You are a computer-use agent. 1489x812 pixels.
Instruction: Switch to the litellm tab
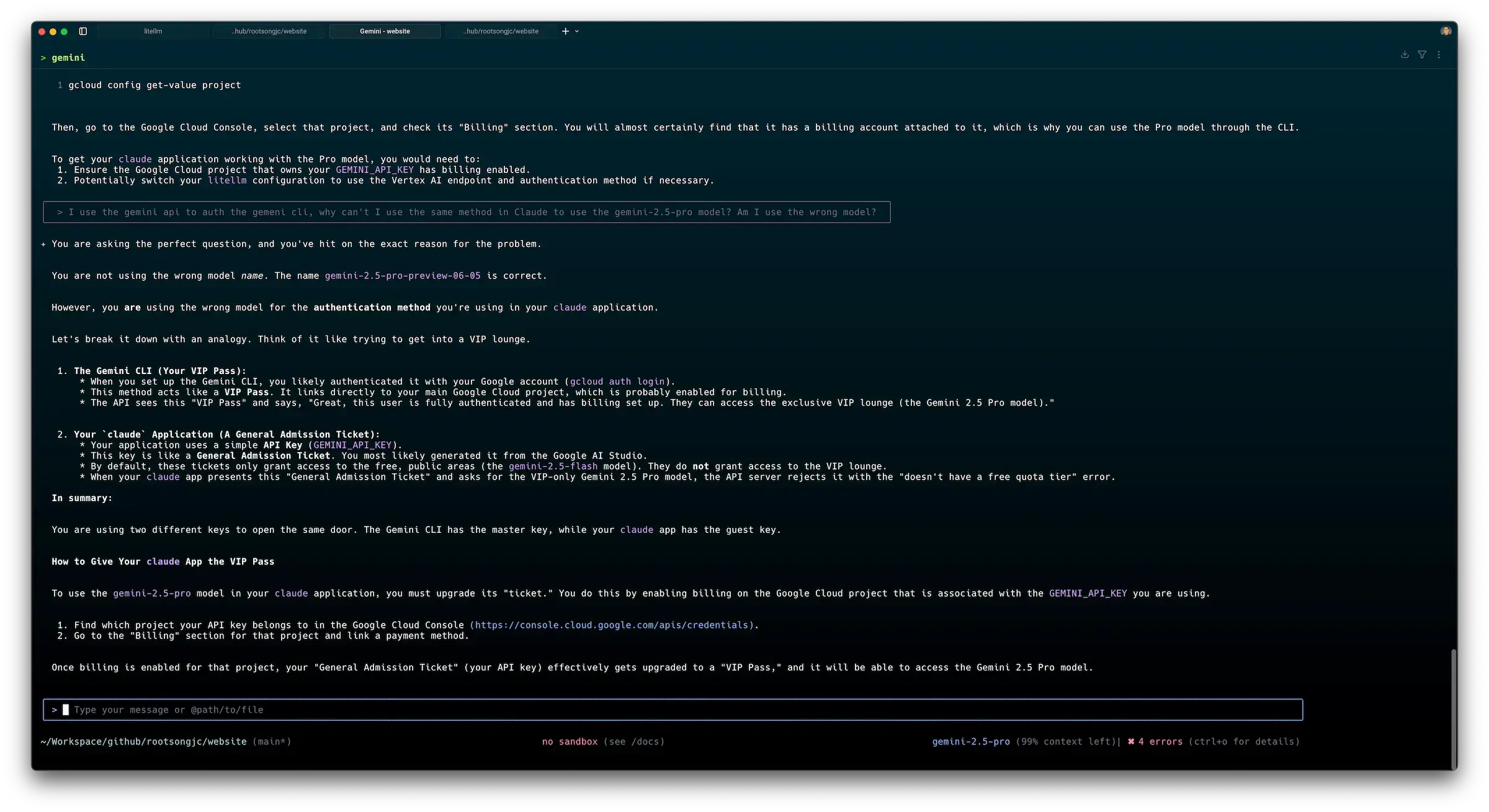coord(153,31)
